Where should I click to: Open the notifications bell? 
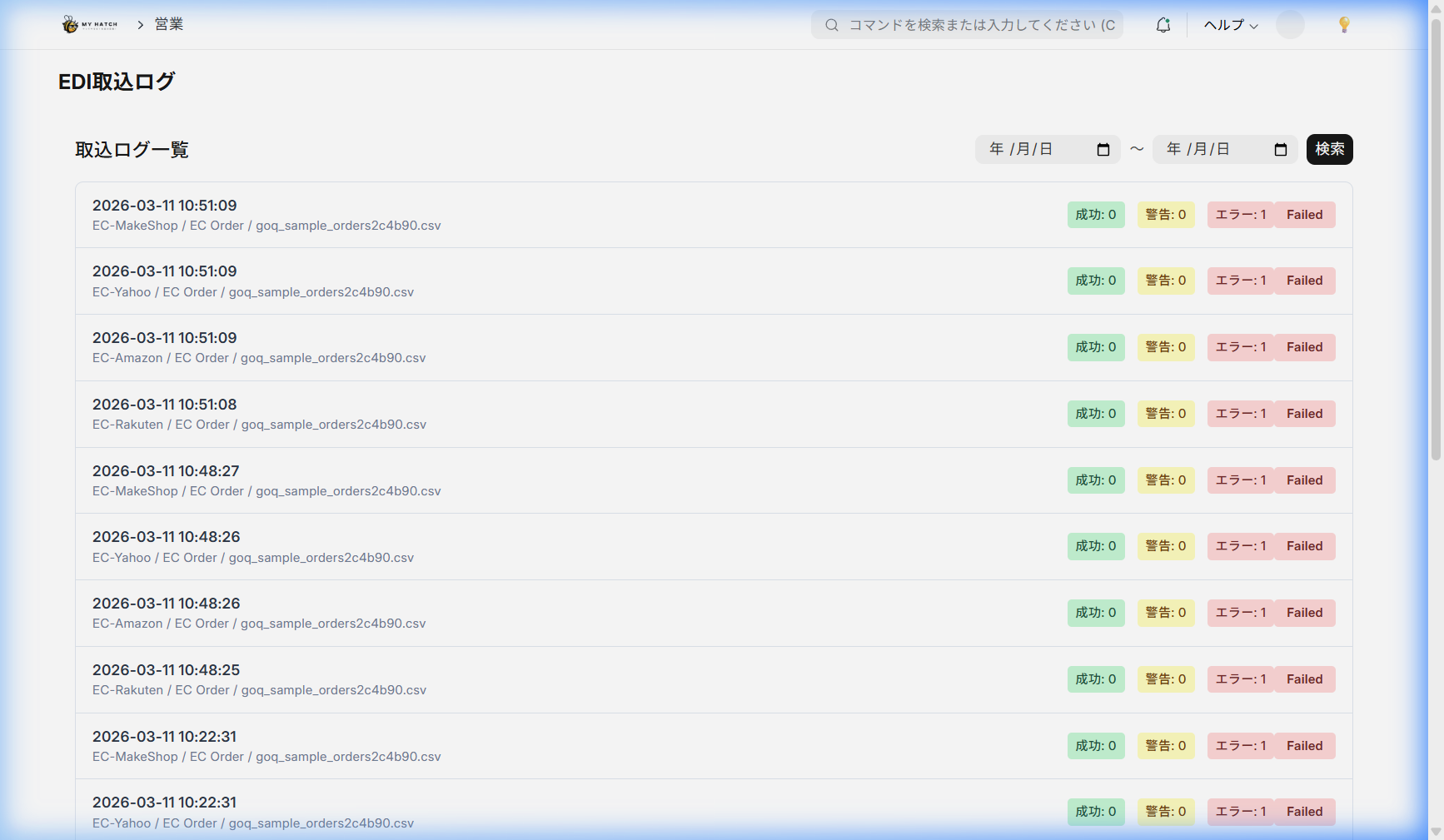[x=1163, y=25]
